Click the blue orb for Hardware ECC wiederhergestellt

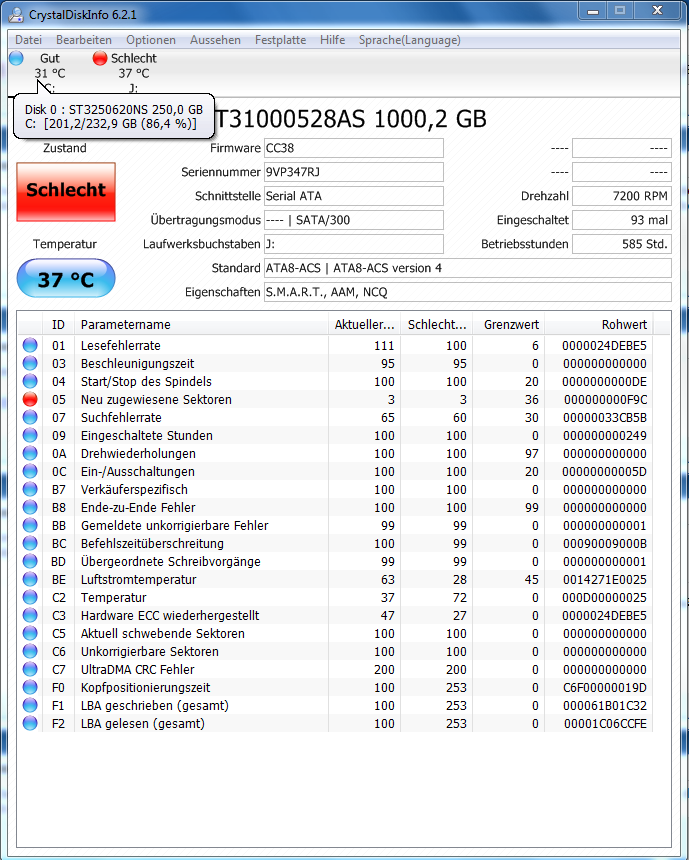point(30,615)
